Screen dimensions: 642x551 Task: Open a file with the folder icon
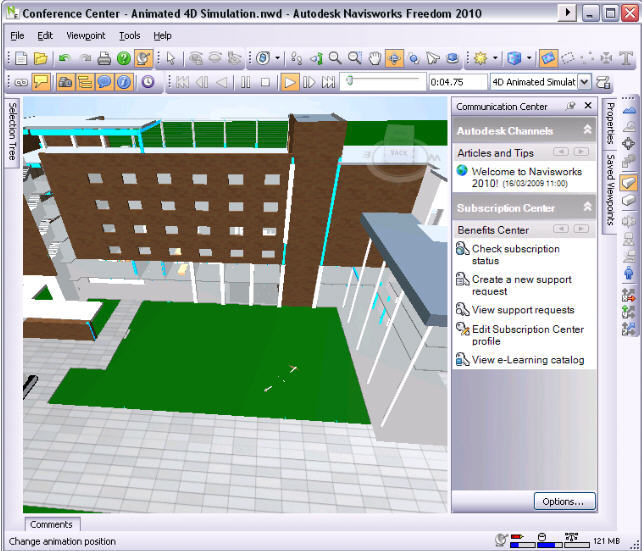pos(41,59)
